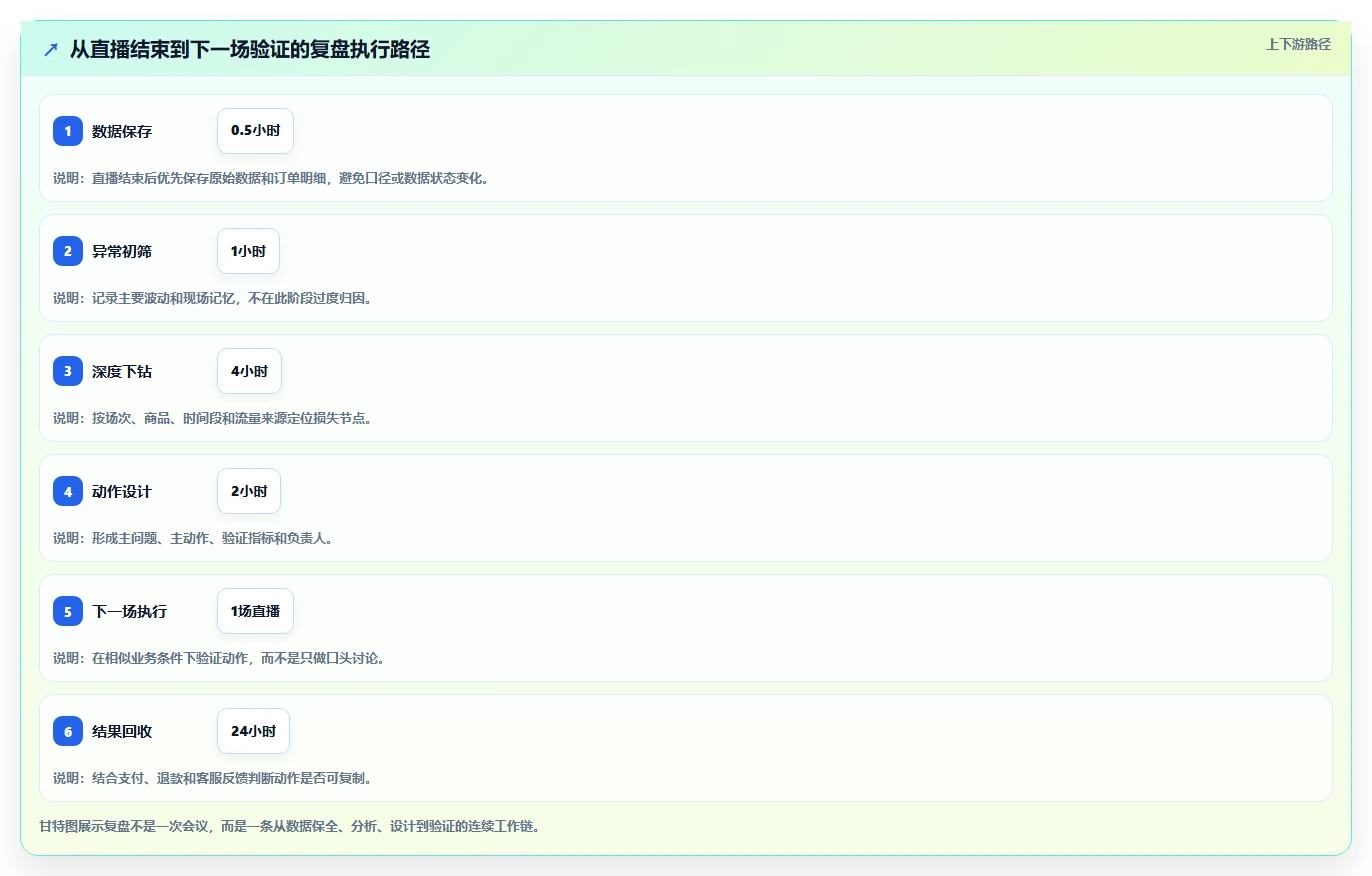This screenshot has height=876, width=1372.
Task: Click the description about 记录主要波动和现场记忆
Action: [x=212, y=298]
